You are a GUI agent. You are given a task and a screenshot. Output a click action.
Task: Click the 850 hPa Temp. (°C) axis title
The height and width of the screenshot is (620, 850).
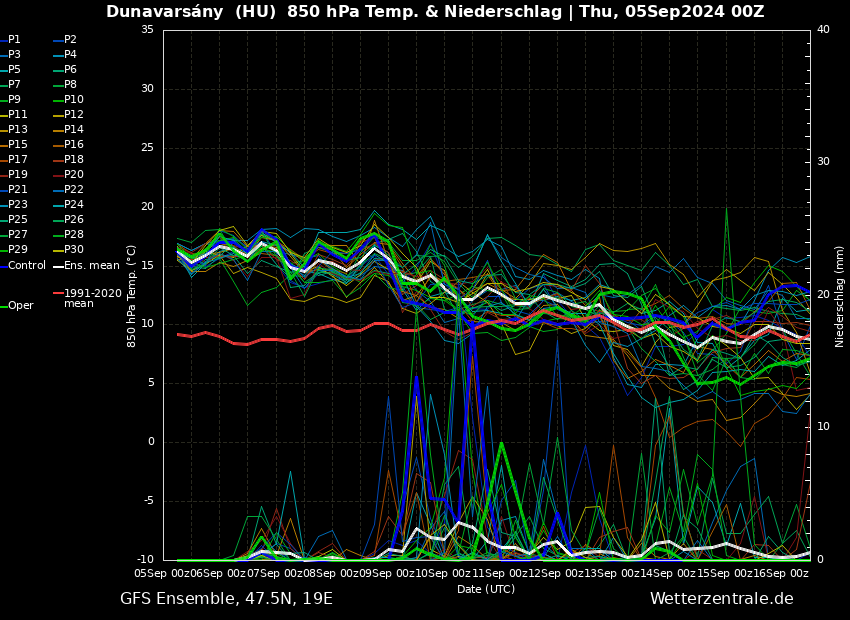click(132, 295)
